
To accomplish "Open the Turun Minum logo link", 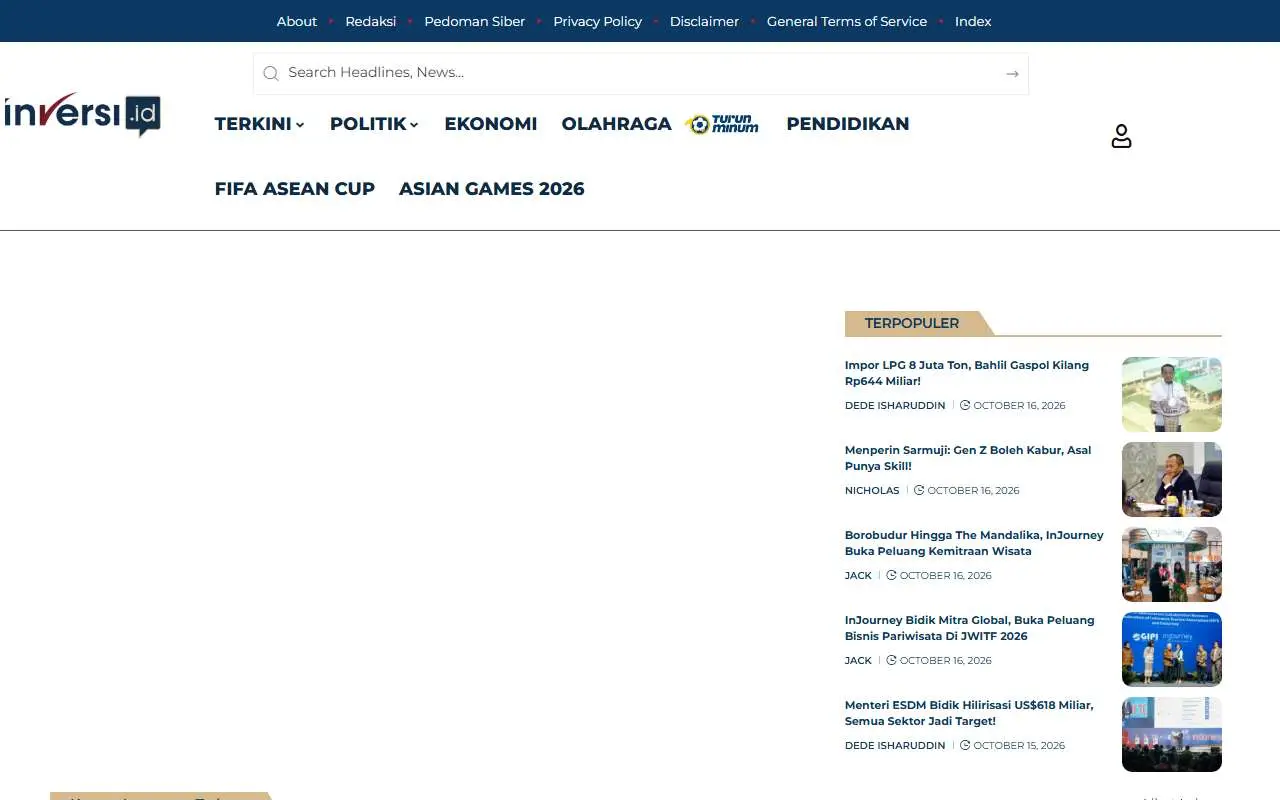I will (x=722, y=124).
